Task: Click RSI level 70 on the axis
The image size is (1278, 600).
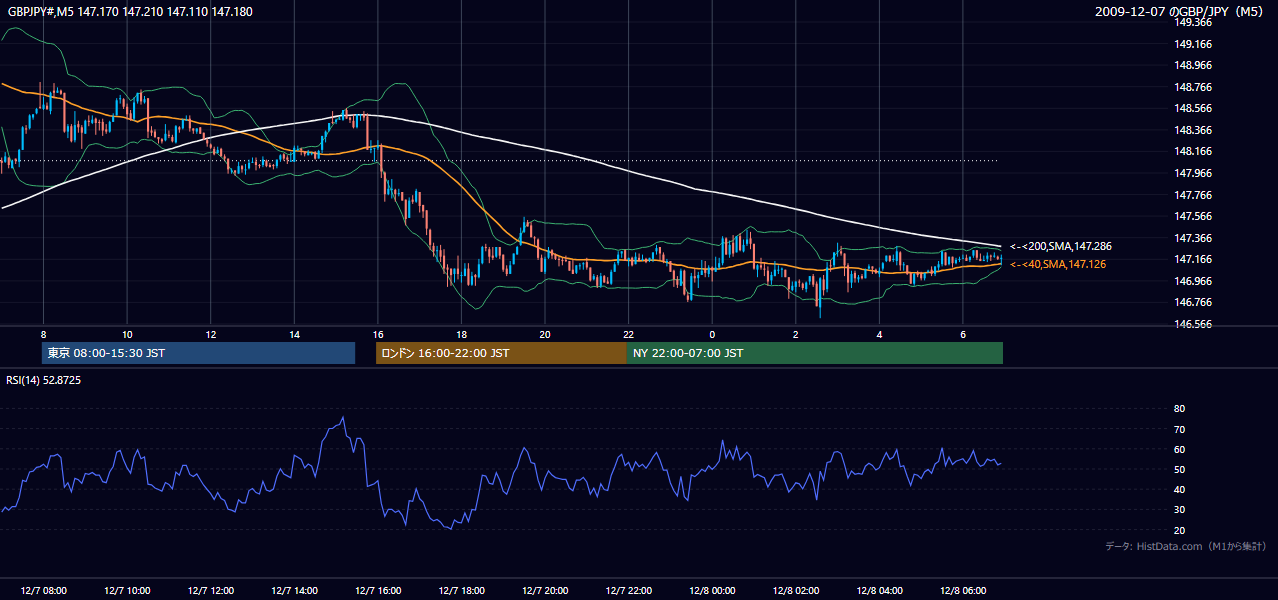Action: (x=1180, y=429)
